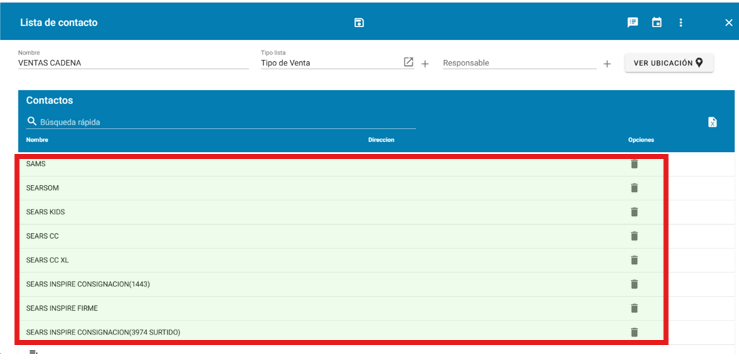This screenshot has width=739, height=361.
Task: Delete the SEARS CC contact
Action: point(634,236)
